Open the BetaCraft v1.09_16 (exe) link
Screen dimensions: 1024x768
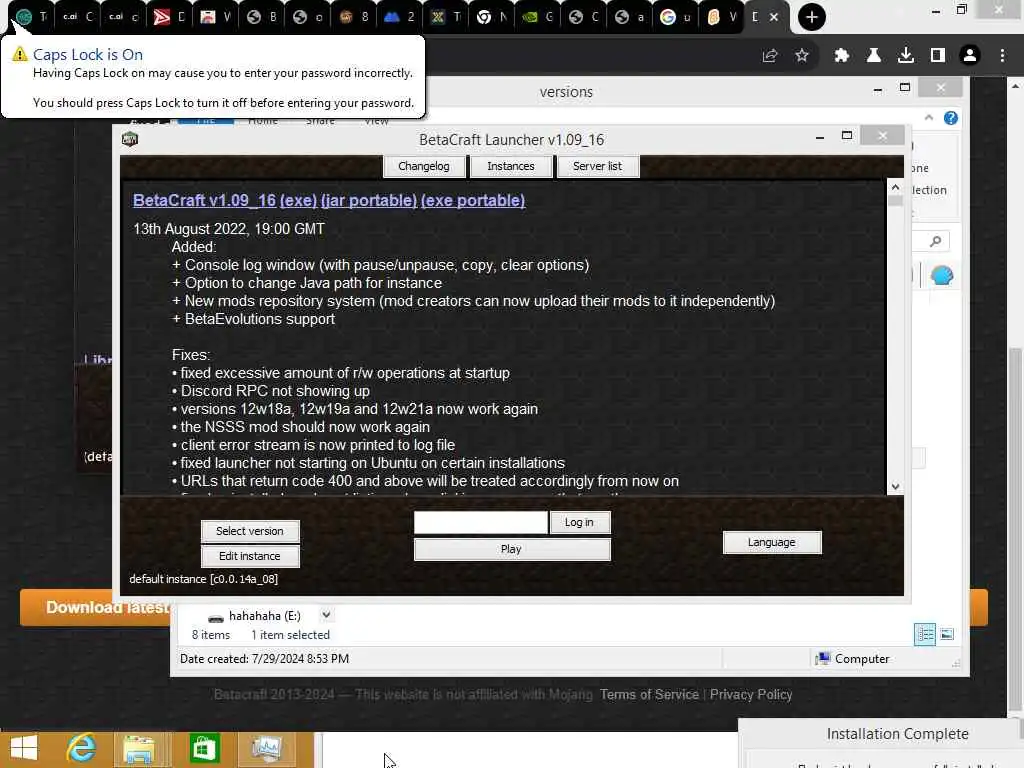(x=225, y=200)
